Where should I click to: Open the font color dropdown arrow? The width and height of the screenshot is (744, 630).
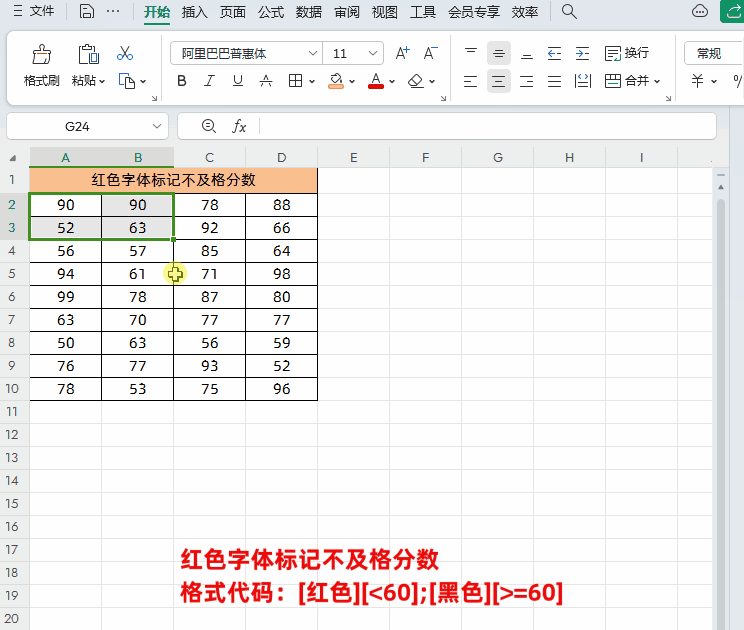(392, 82)
